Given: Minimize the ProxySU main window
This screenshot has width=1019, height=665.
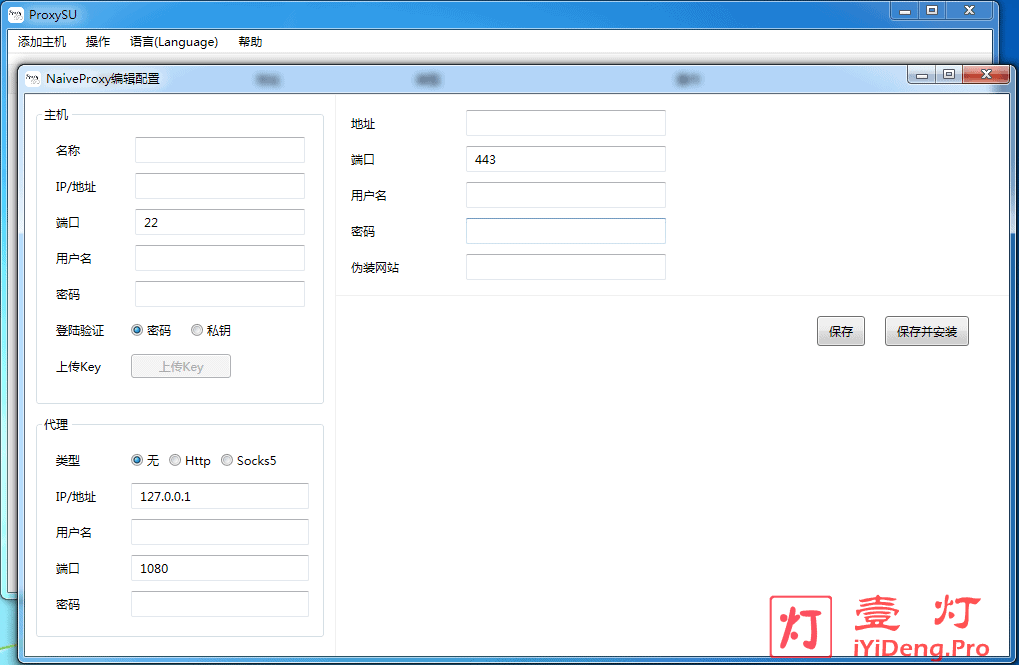Looking at the screenshot, I should pos(905,10).
